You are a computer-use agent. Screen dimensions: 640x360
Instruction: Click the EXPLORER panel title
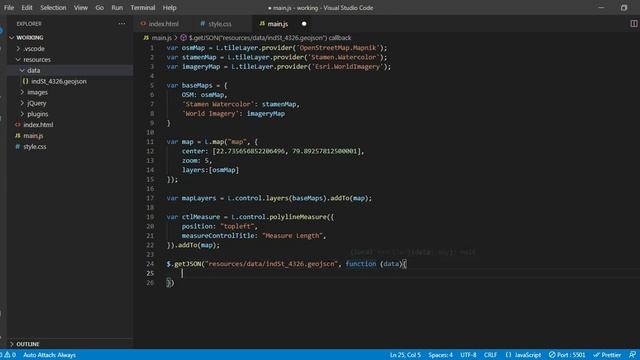point(29,24)
